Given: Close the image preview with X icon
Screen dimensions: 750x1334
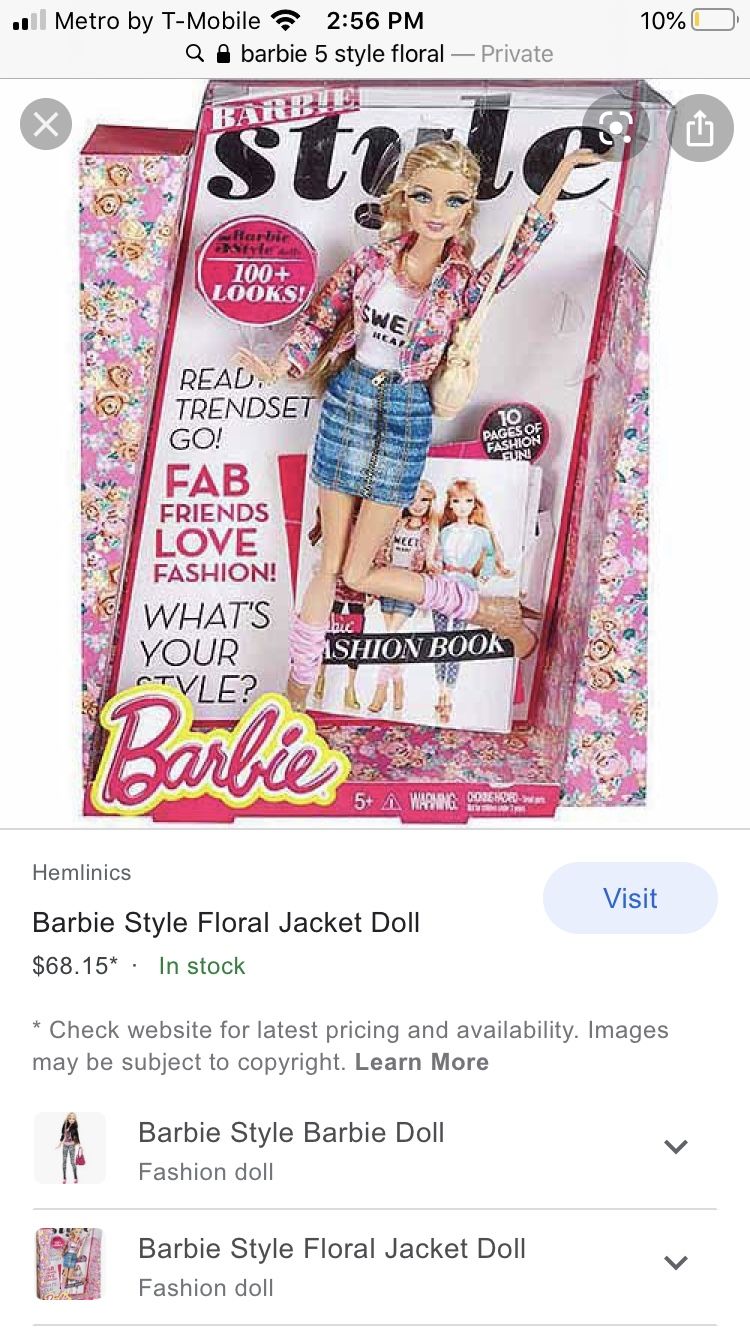Looking at the screenshot, I should point(46,125).
